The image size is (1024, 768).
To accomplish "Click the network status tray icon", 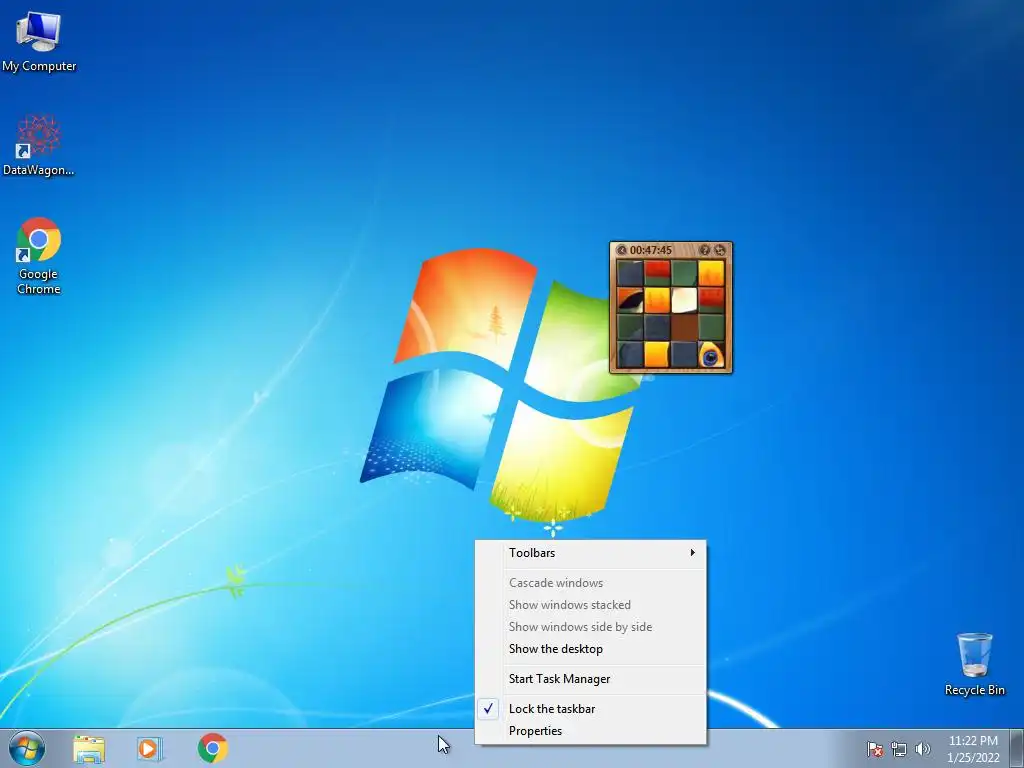I will (899, 749).
